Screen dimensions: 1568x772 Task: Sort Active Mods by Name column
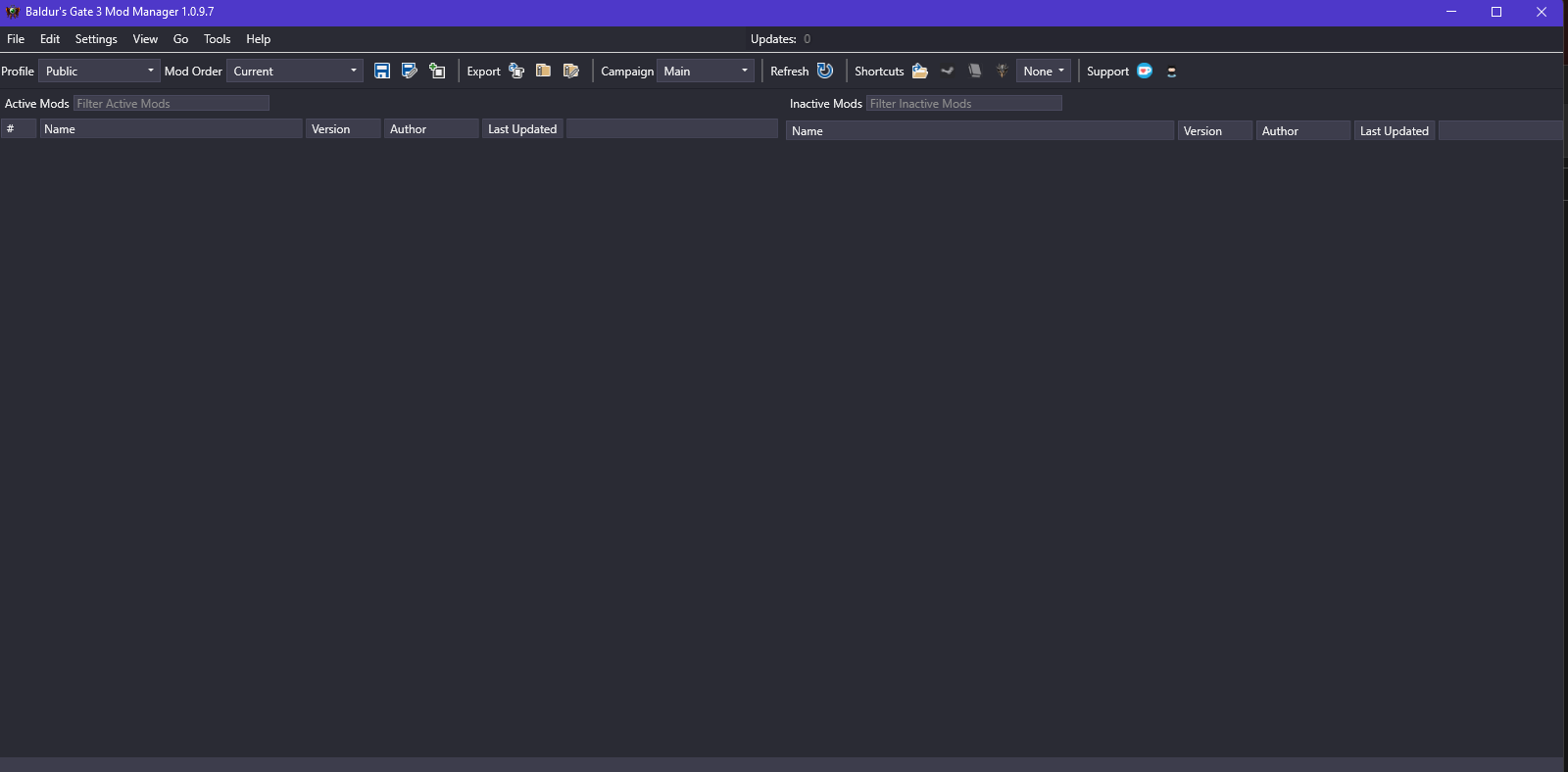[171, 128]
